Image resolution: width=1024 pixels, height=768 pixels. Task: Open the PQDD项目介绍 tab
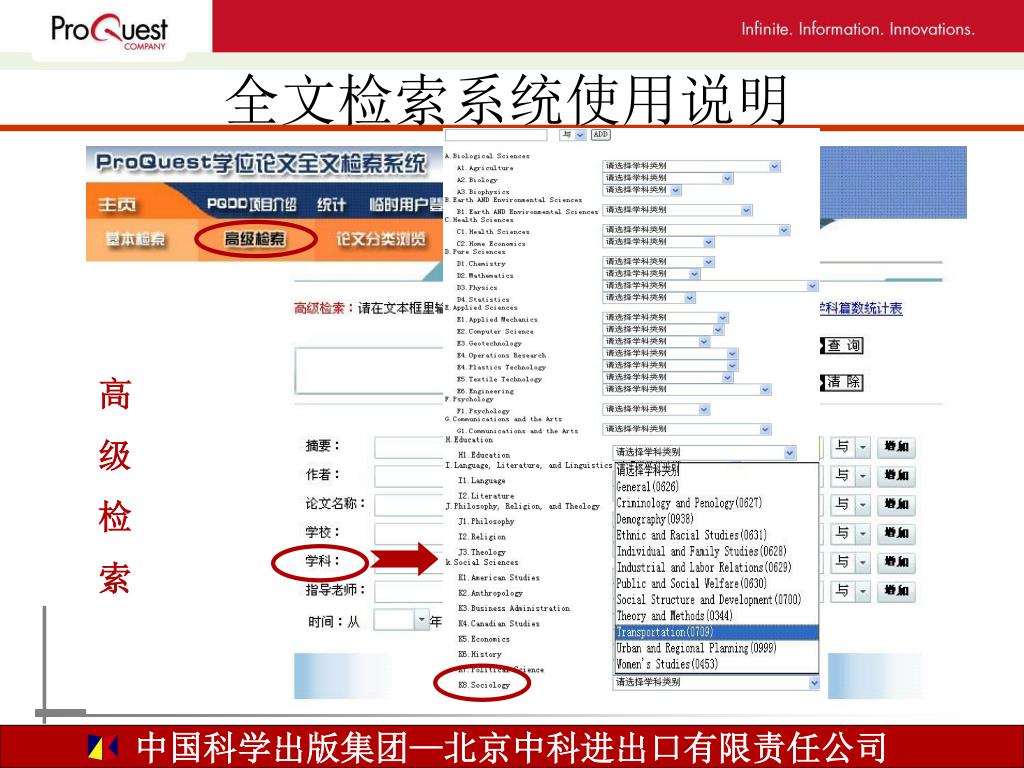[x=251, y=204]
